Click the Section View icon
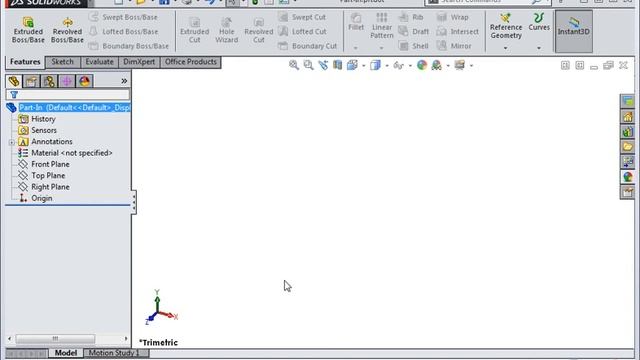 click(338, 65)
